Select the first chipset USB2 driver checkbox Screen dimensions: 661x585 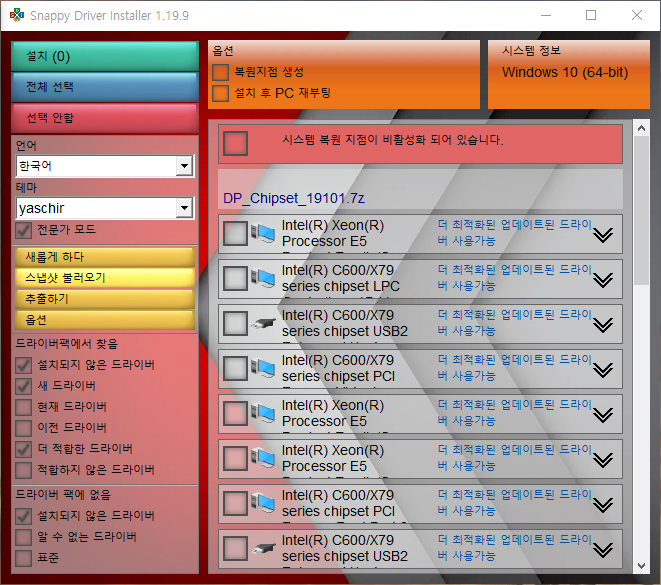(x=235, y=324)
